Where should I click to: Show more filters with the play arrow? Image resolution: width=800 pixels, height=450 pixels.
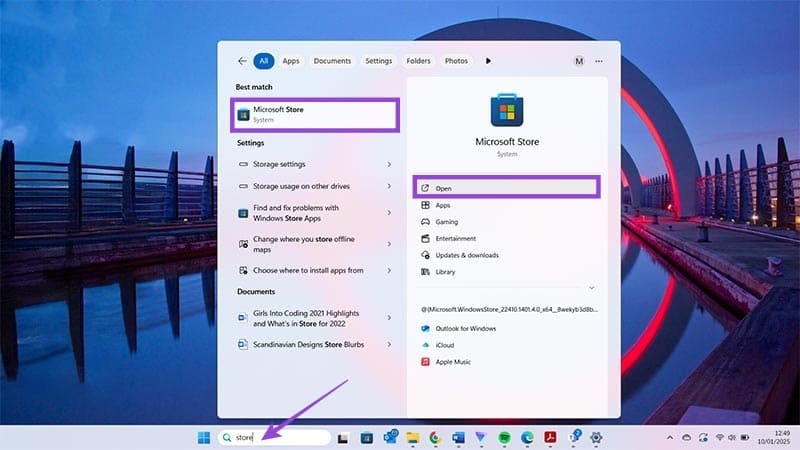488,61
